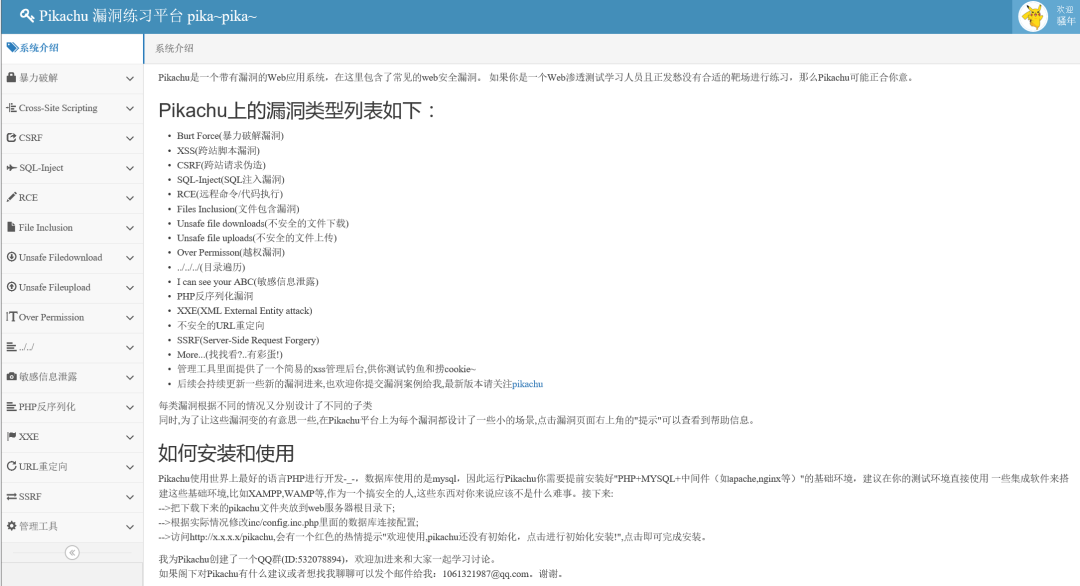Click the 不安全的URL重定向 list item
Image resolution: width=1080 pixels, height=586 pixels.
pyautogui.click(x=220, y=326)
